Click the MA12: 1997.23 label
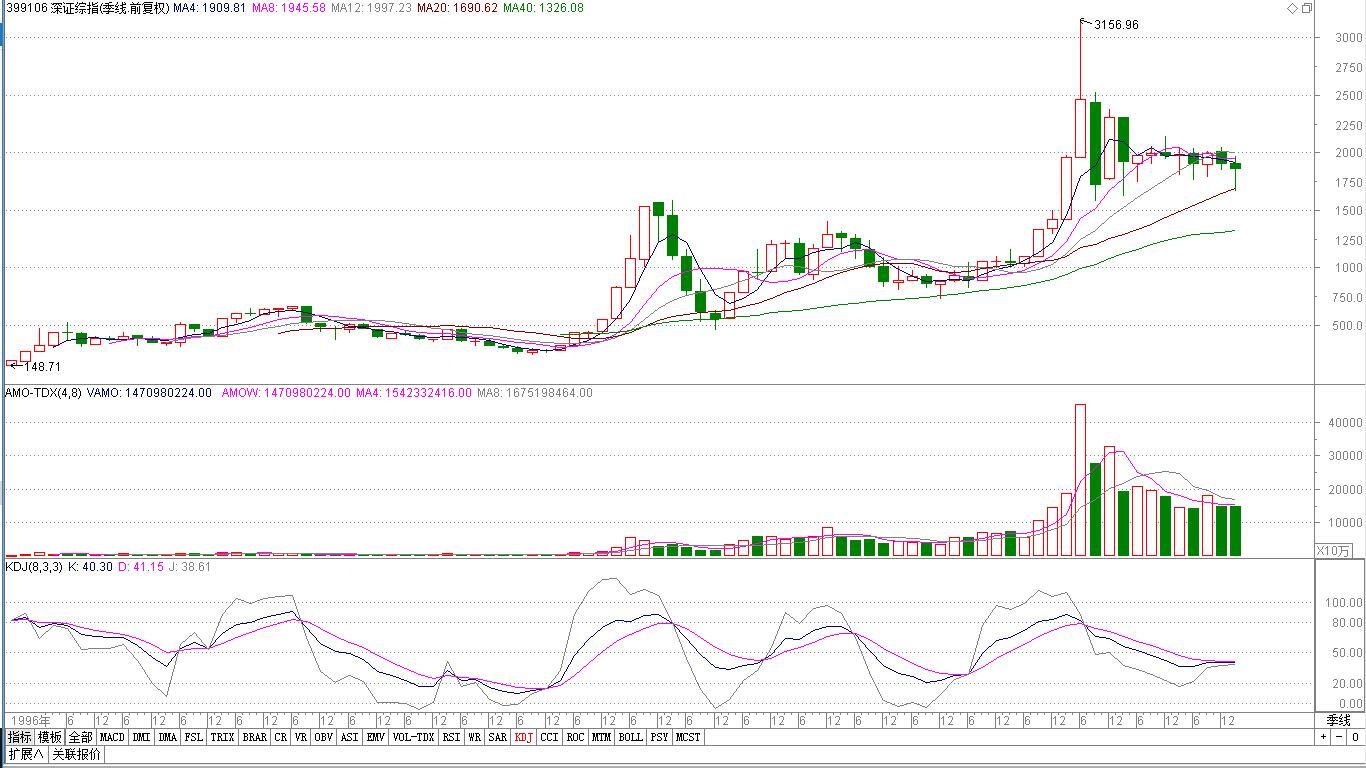 [371, 8]
